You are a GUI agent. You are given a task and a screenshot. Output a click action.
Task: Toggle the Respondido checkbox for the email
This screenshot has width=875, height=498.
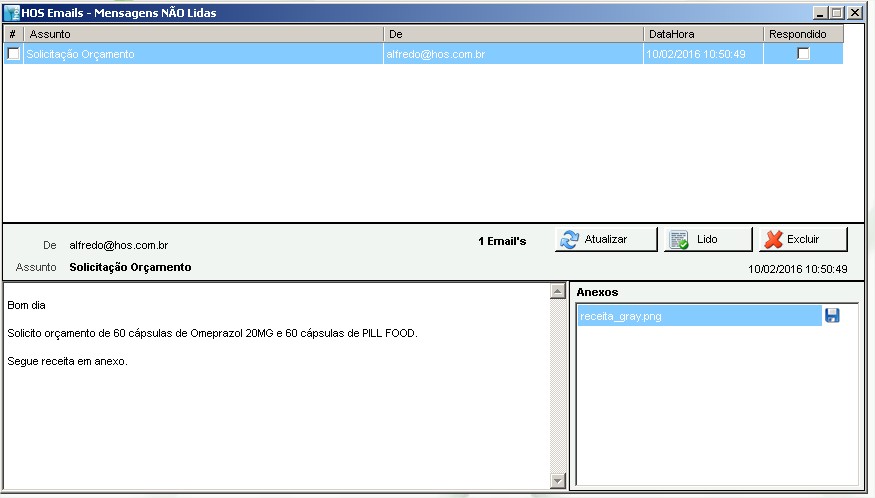(x=803, y=54)
